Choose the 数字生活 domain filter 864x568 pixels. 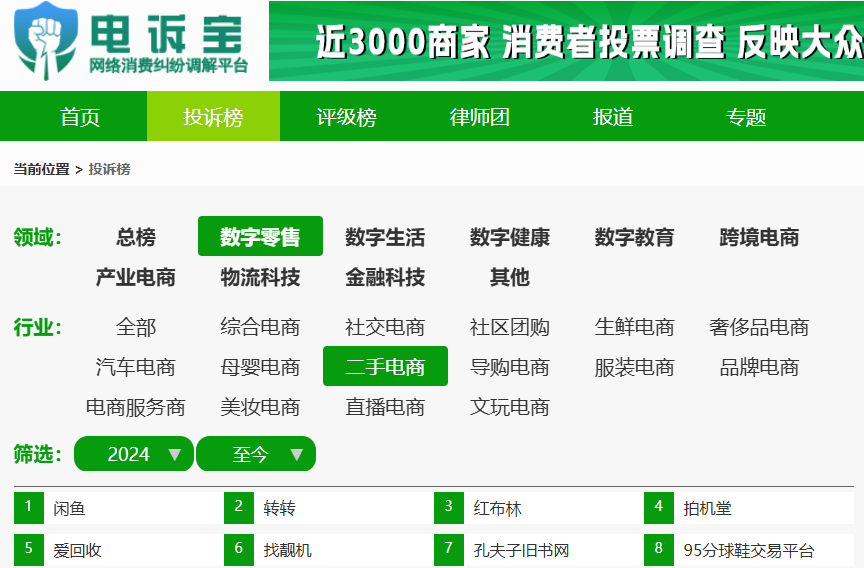(x=385, y=237)
